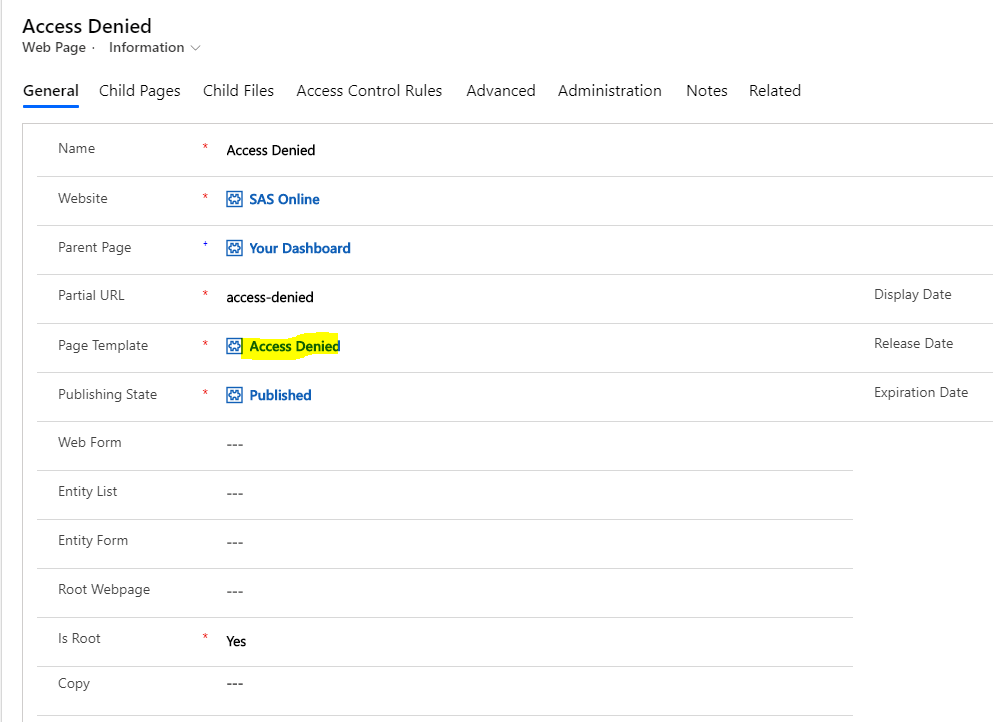Image resolution: width=993 pixels, height=722 pixels.
Task: Open the Child Files tab
Action: [x=238, y=91]
